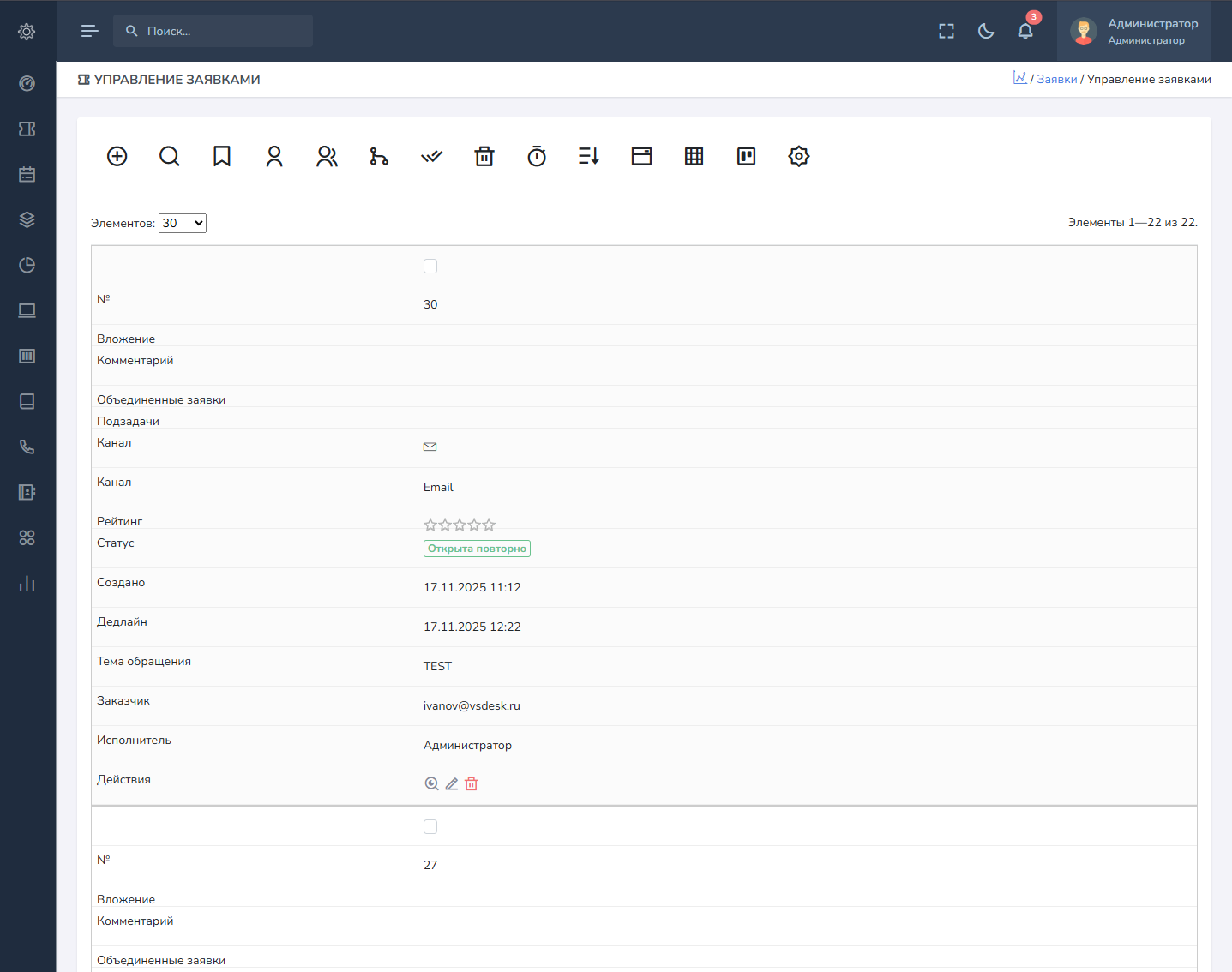Open the ticket search magnifier icon
This screenshot has width=1232, height=972.
pos(170,156)
